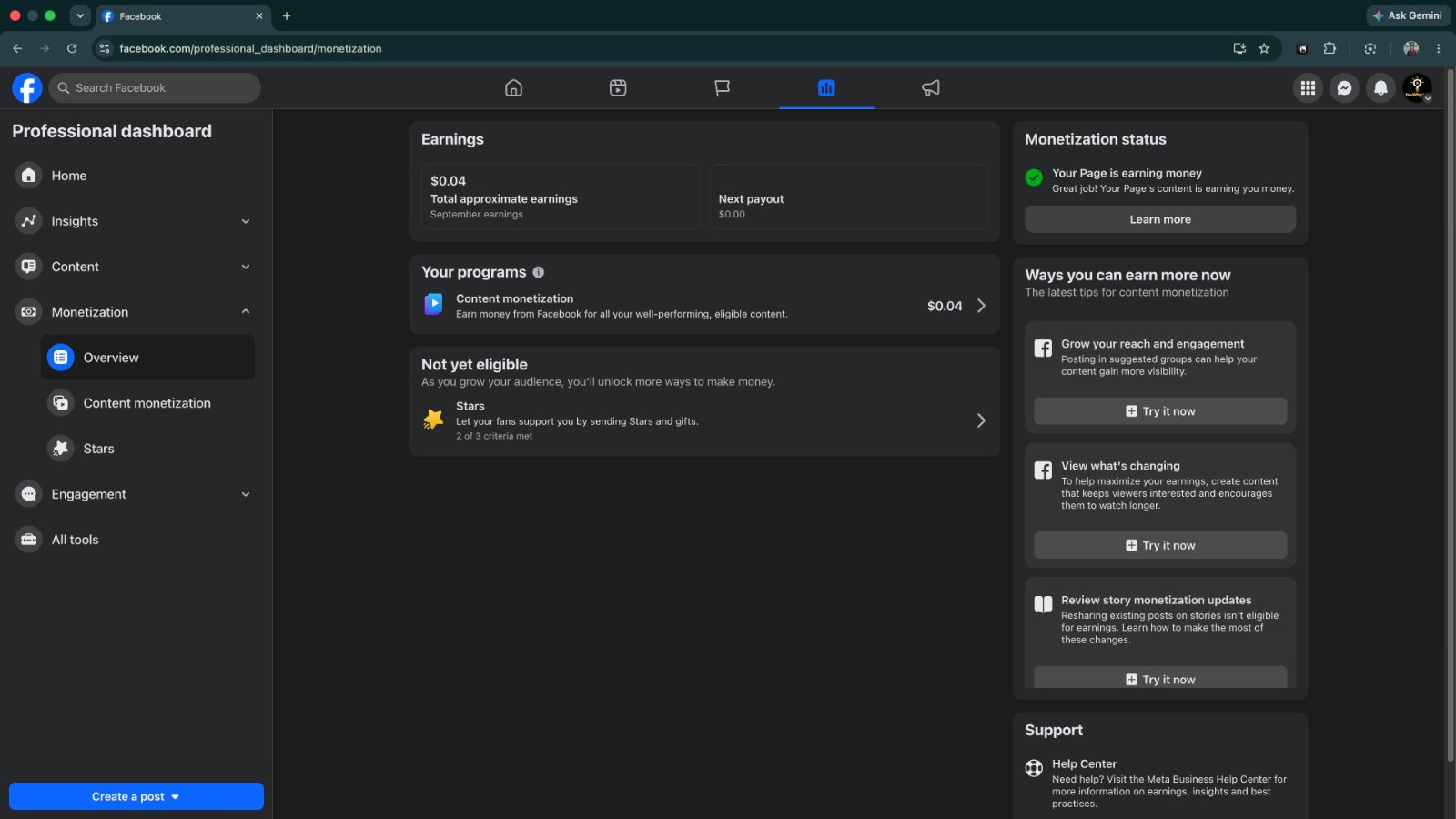Click "Your Page is earning money" text
1456x819 pixels.
click(1127, 173)
